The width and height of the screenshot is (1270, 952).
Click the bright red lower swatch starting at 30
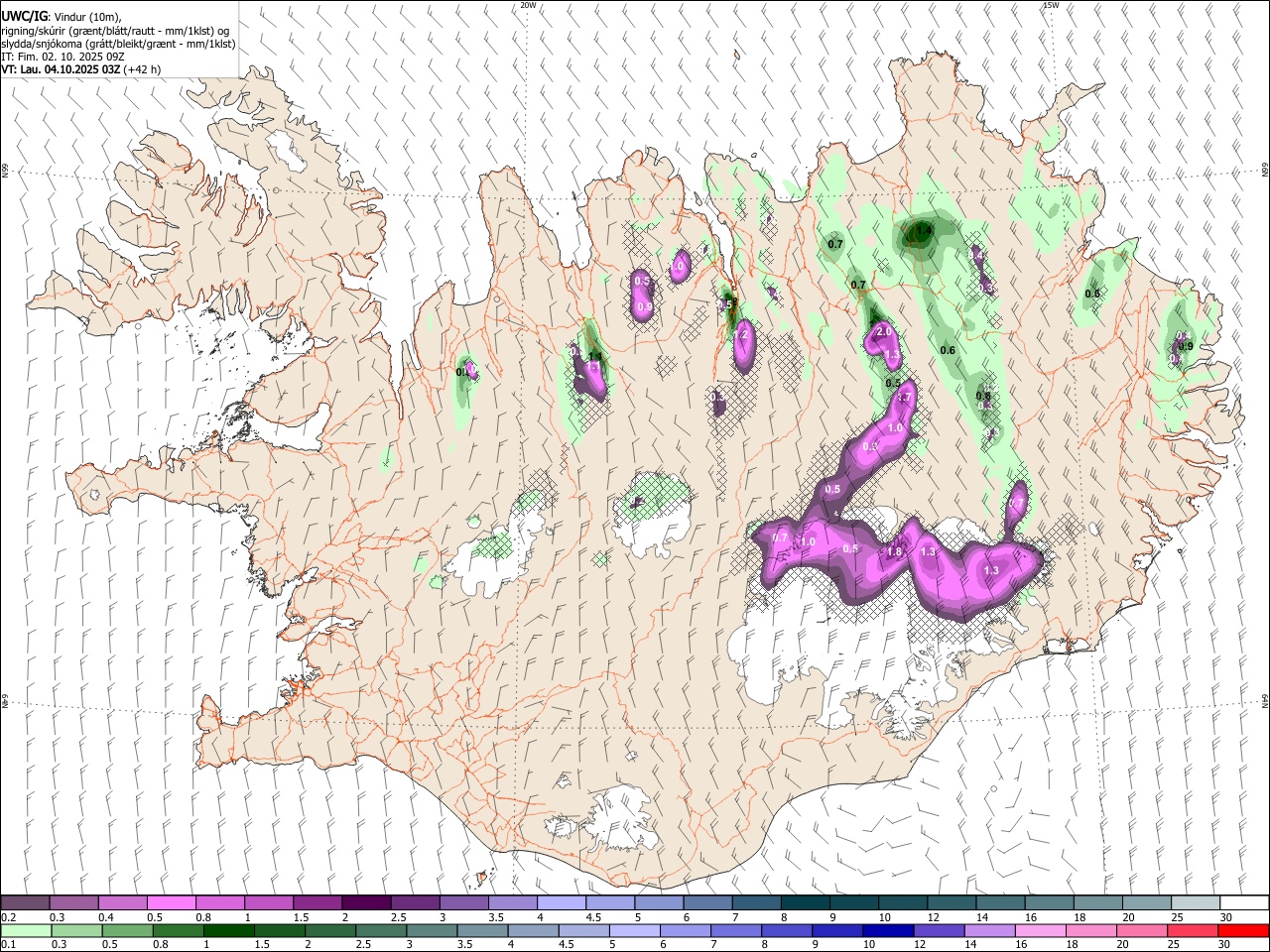tap(1243, 930)
